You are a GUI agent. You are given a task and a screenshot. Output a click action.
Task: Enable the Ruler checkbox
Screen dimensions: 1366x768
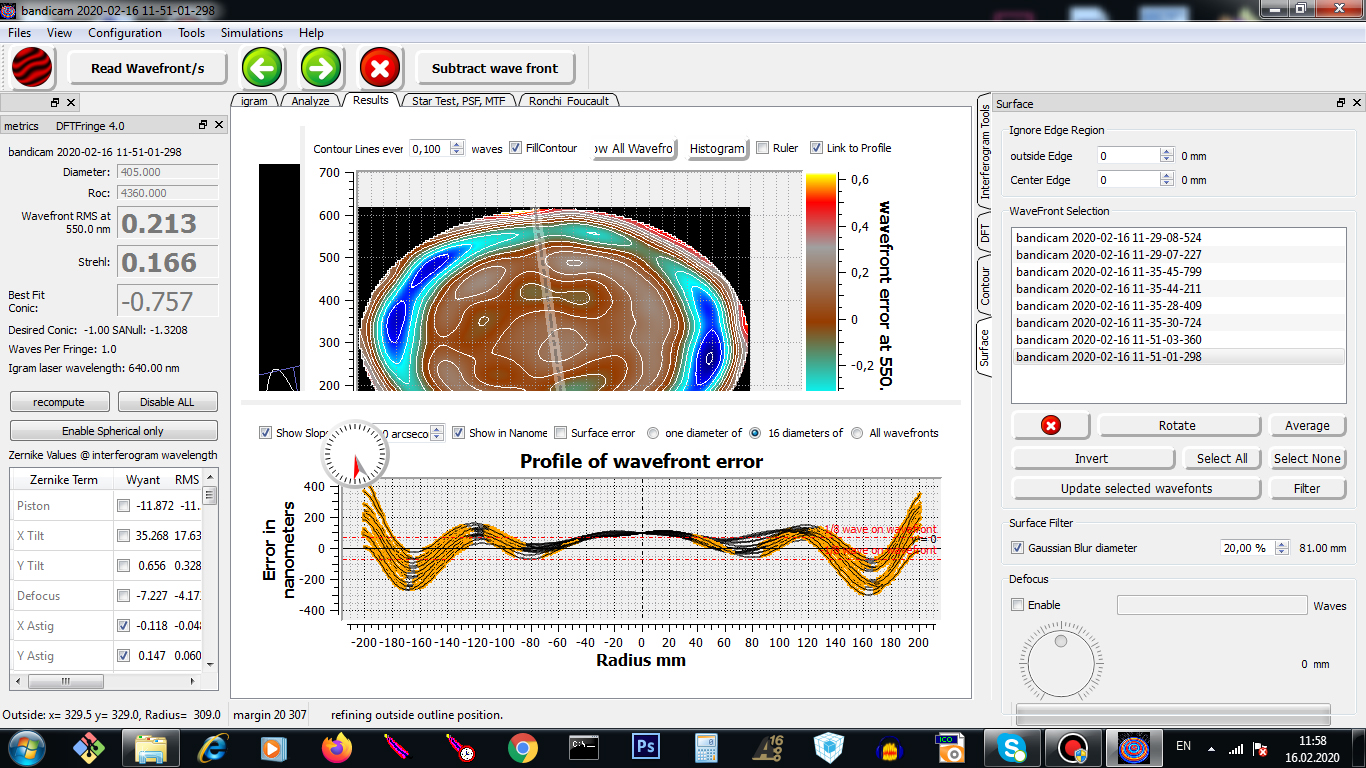click(763, 148)
